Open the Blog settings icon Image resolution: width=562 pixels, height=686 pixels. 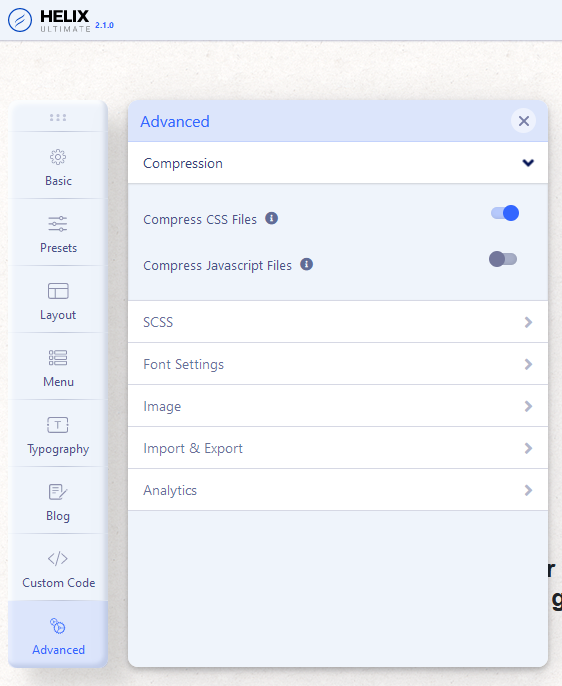click(x=58, y=492)
